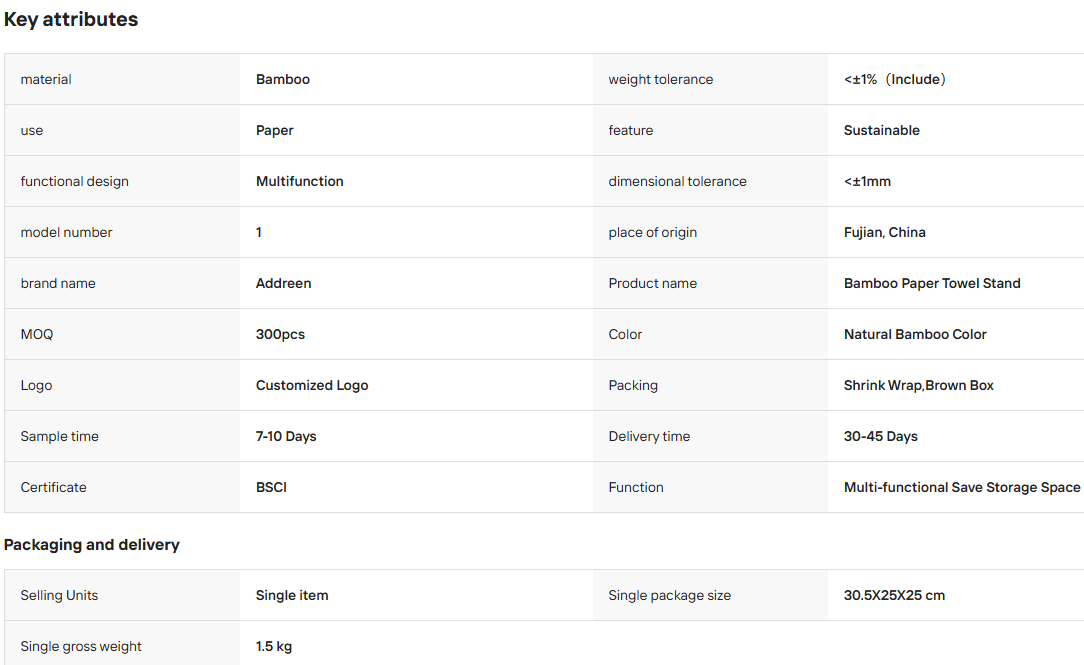This screenshot has width=1084, height=665.
Task: Select the 300pcs MOQ value
Action: click(x=280, y=335)
